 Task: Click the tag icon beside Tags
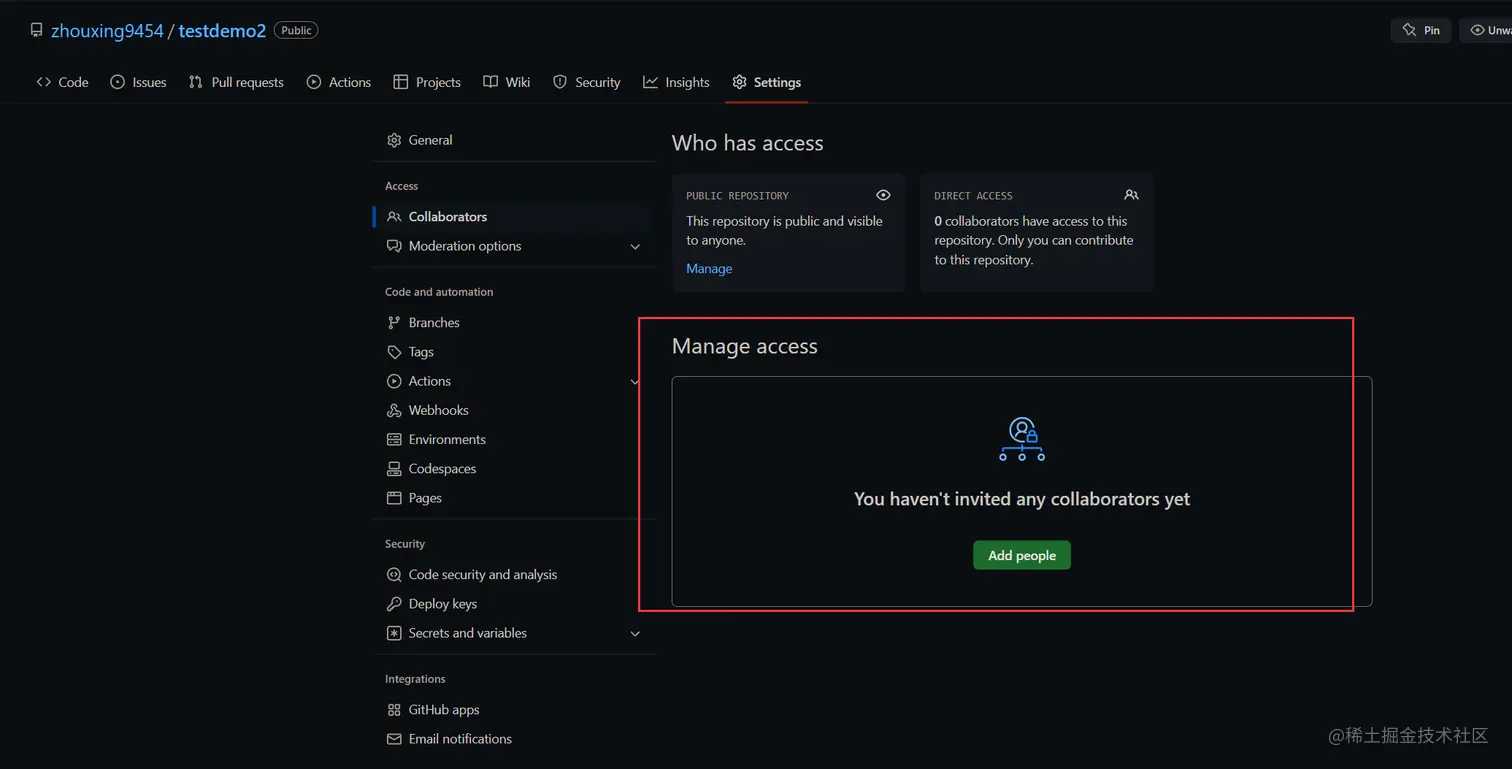(x=394, y=352)
